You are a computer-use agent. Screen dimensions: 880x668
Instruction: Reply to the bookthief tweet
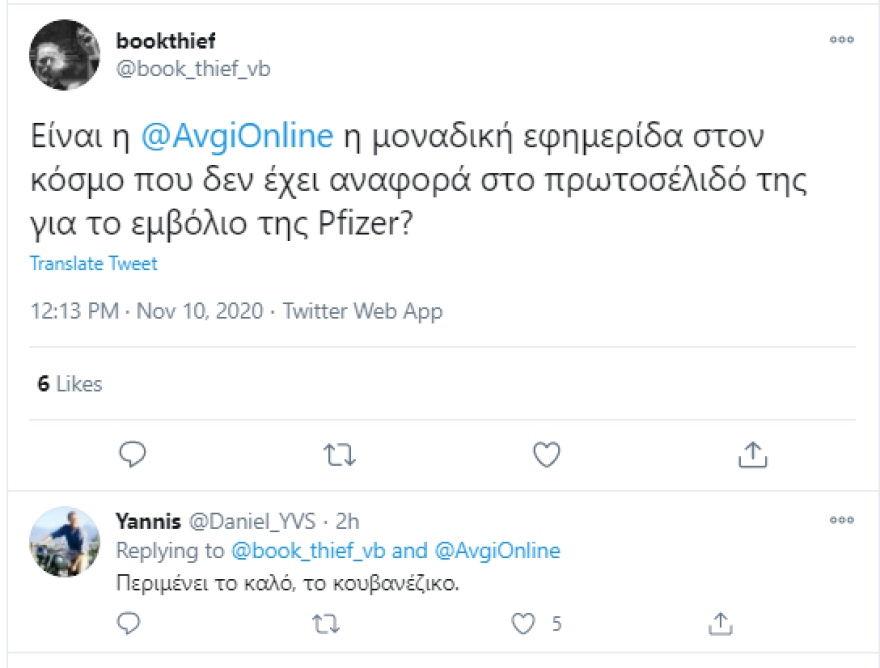click(132, 454)
